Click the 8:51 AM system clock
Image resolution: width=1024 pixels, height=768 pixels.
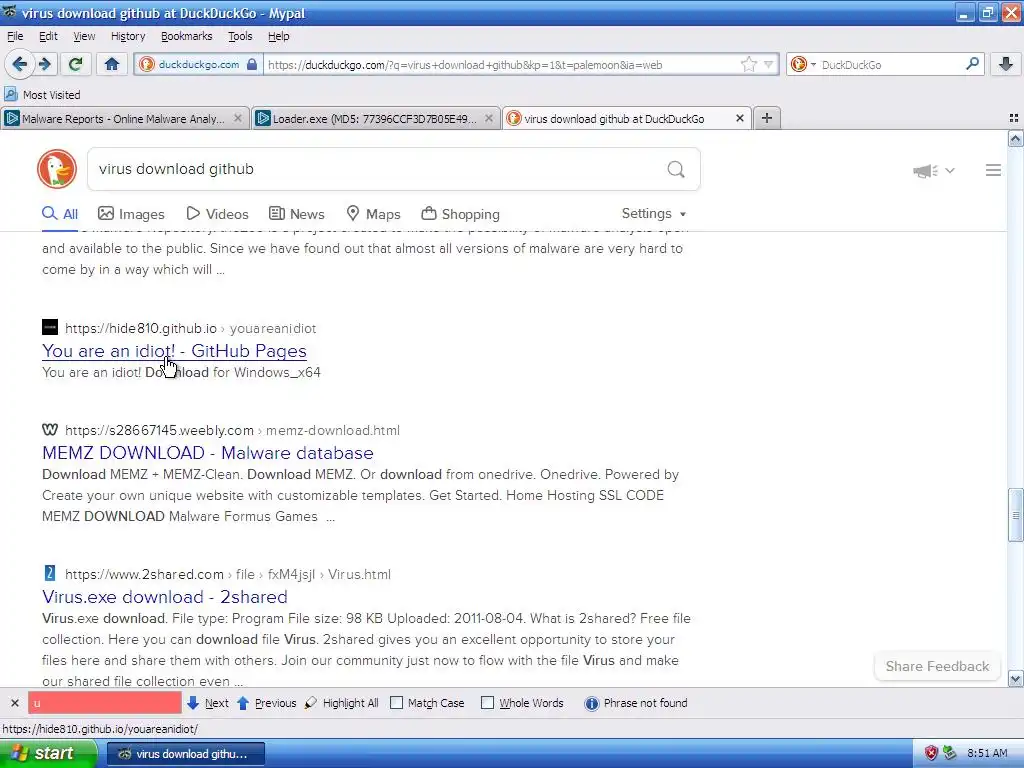tap(987, 753)
